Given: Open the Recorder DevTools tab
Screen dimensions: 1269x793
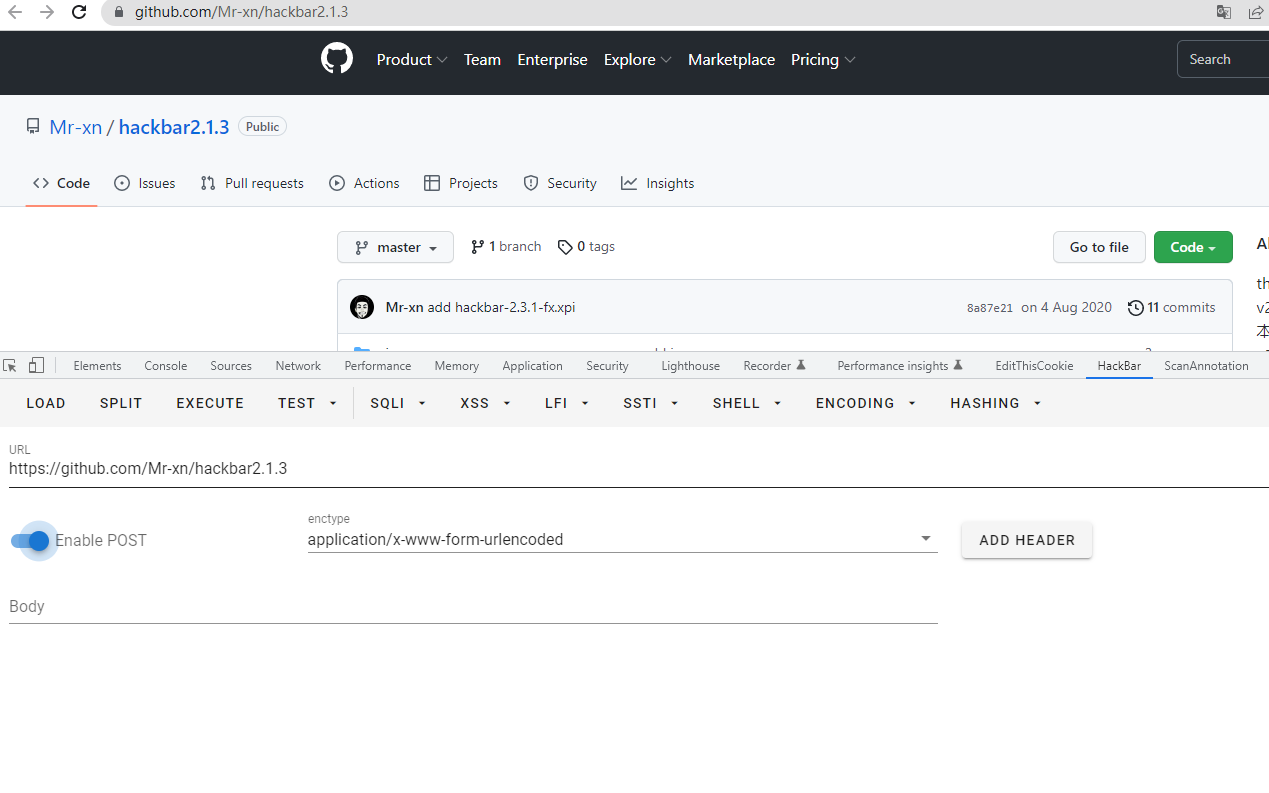Looking at the screenshot, I should [774, 366].
